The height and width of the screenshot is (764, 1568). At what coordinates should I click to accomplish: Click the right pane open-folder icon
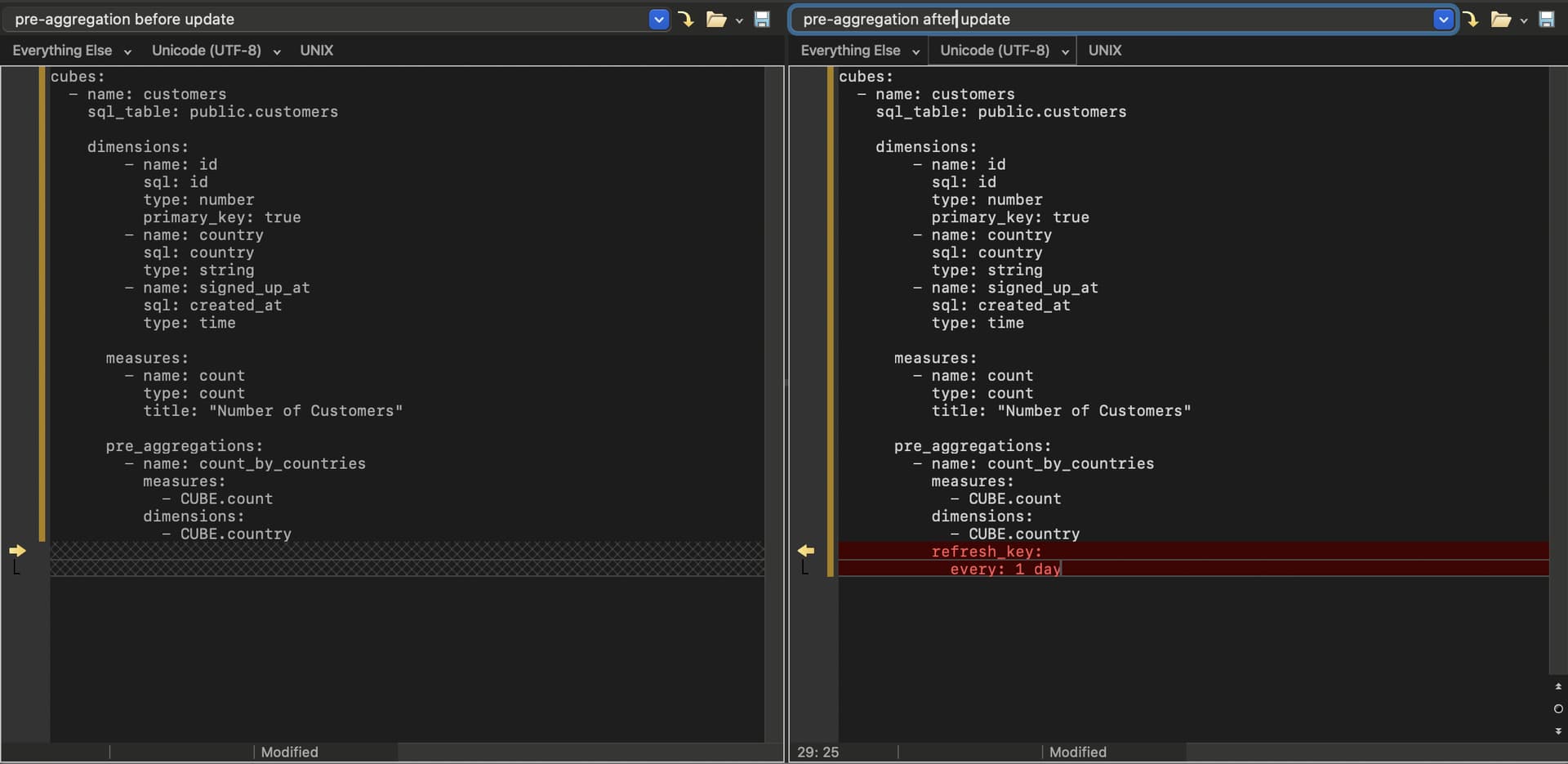(x=1500, y=20)
